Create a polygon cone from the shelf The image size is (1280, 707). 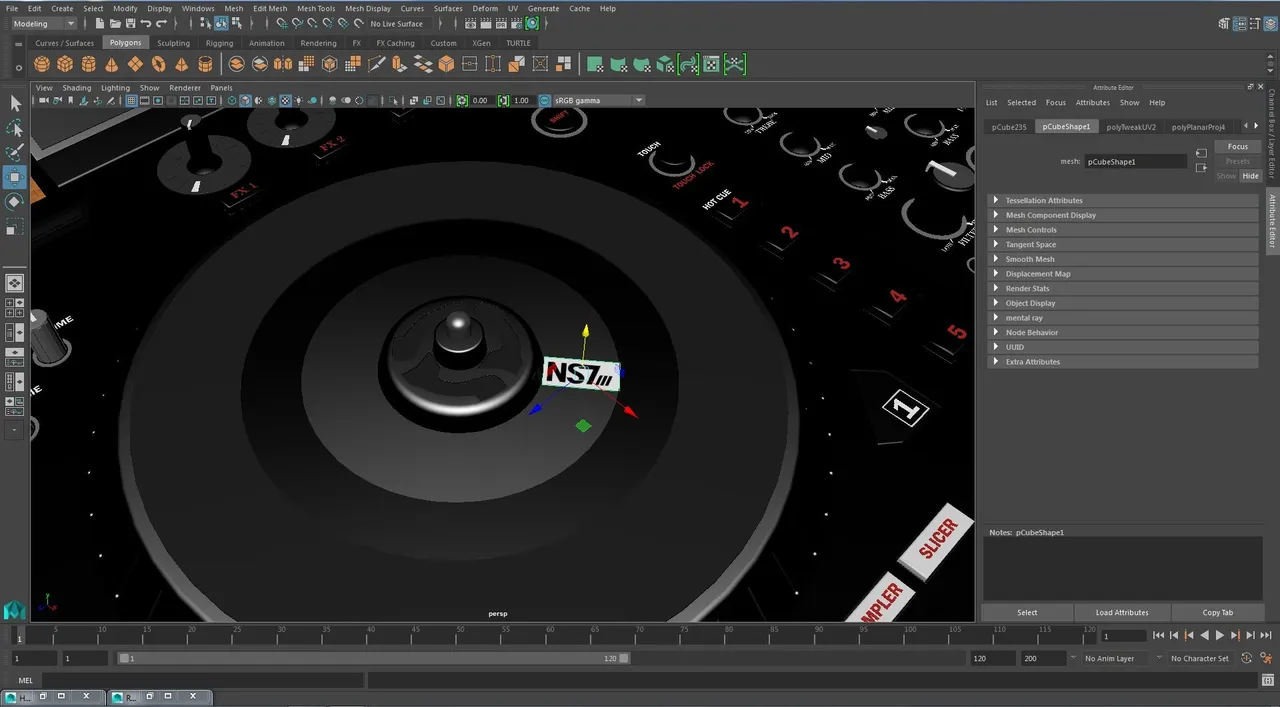pos(112,64)
